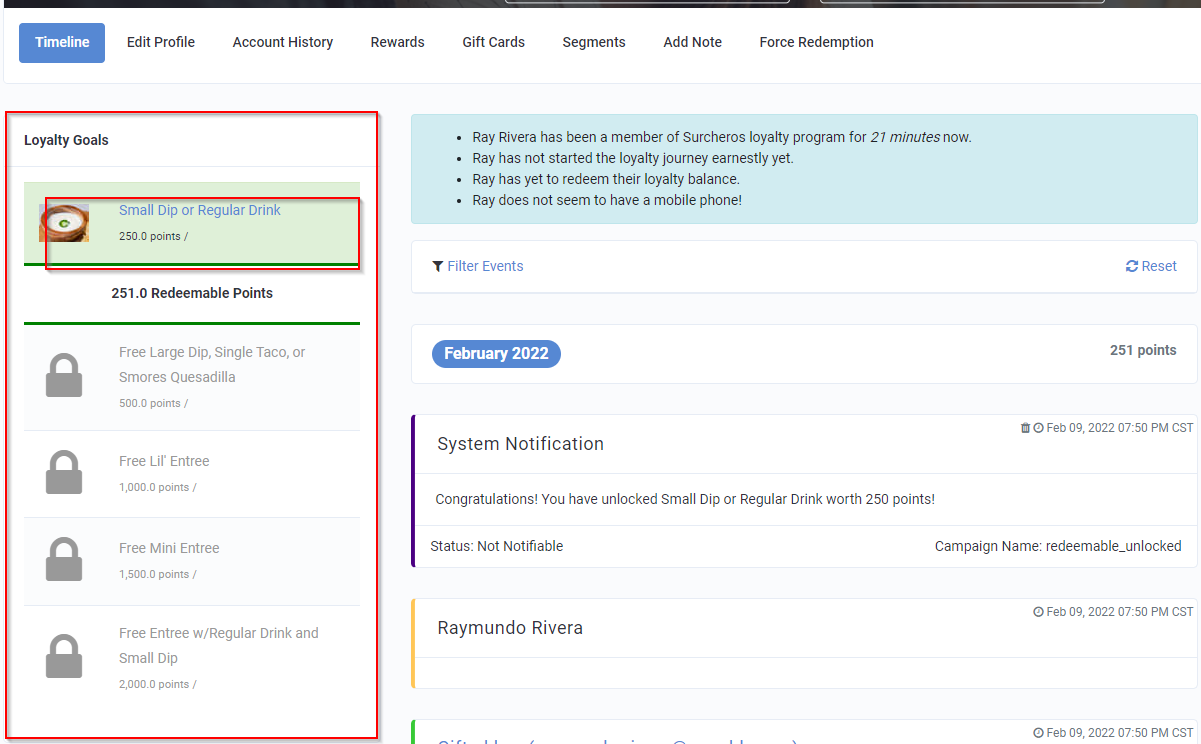
Task: Click the filter funnel icon
Action: point(438,266)
